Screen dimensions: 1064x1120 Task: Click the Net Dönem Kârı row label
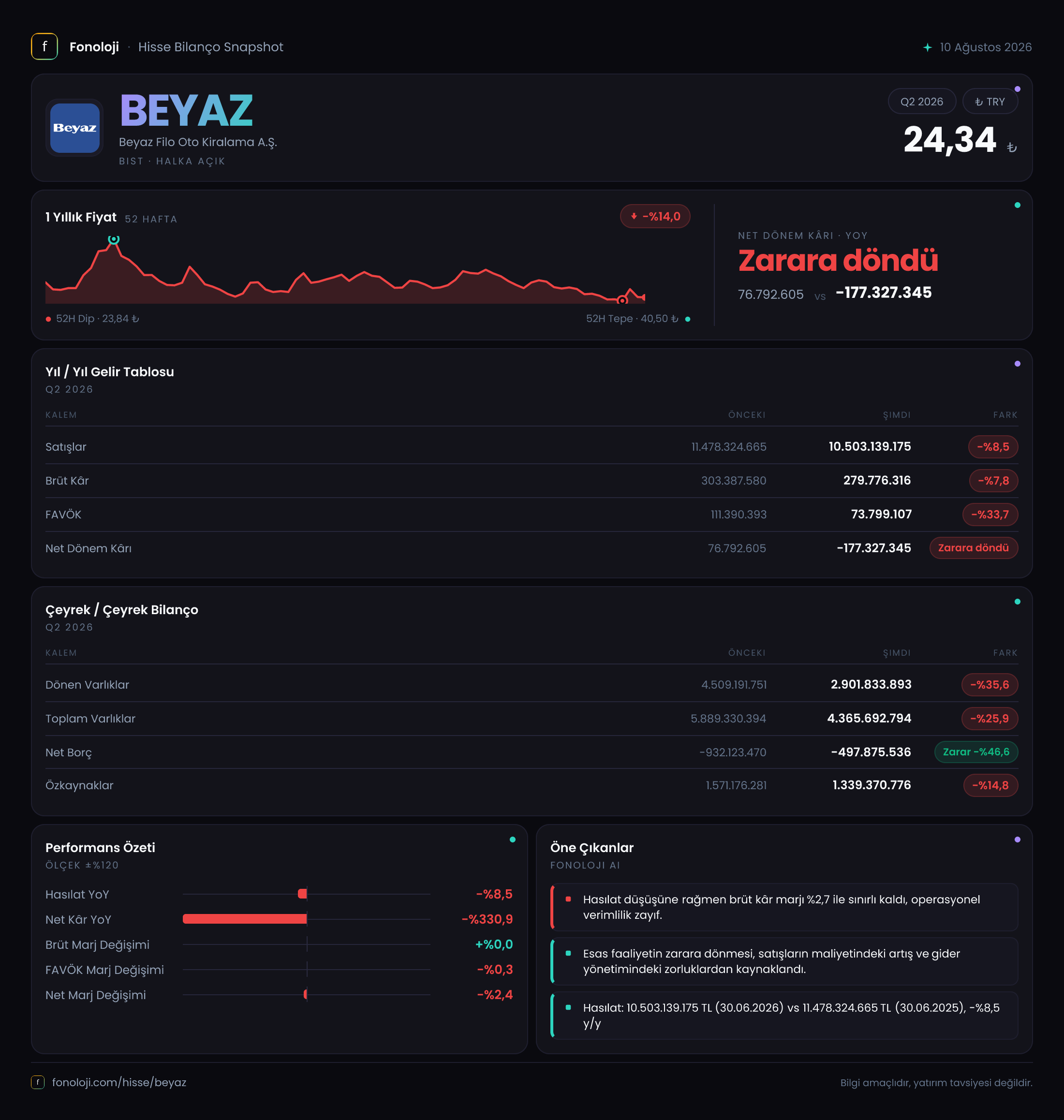[x=89, y=548]
